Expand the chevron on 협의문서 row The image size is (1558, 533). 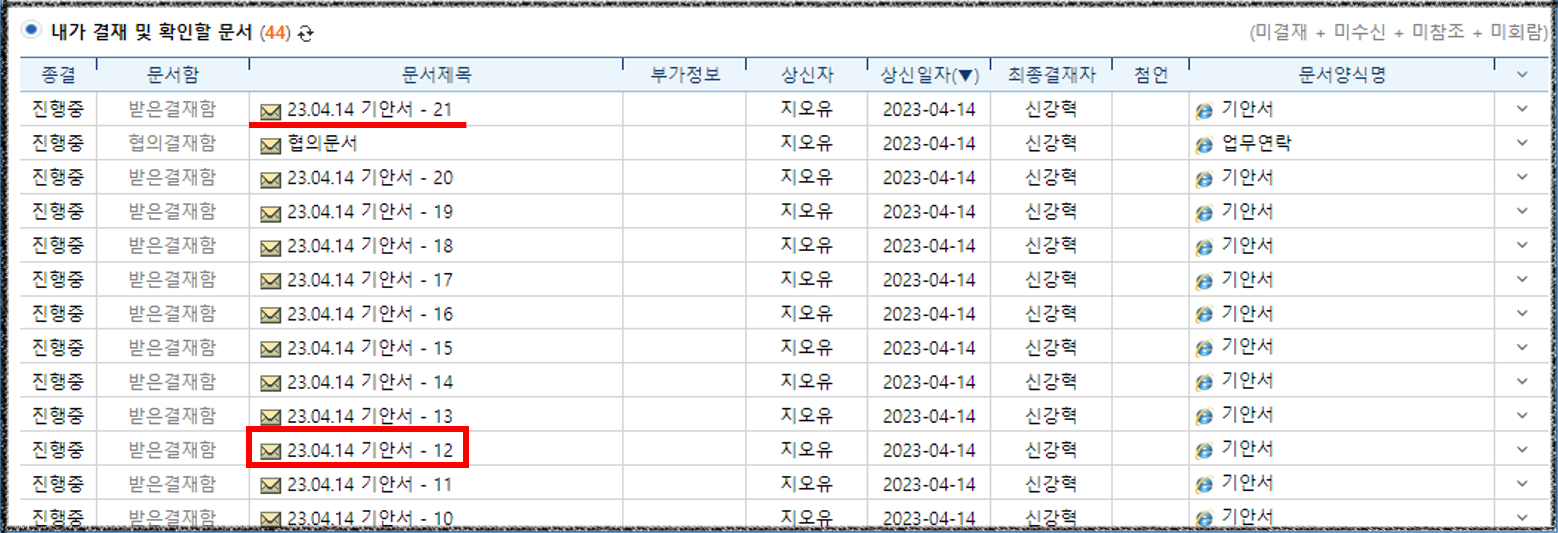[x=1522, y=143]
